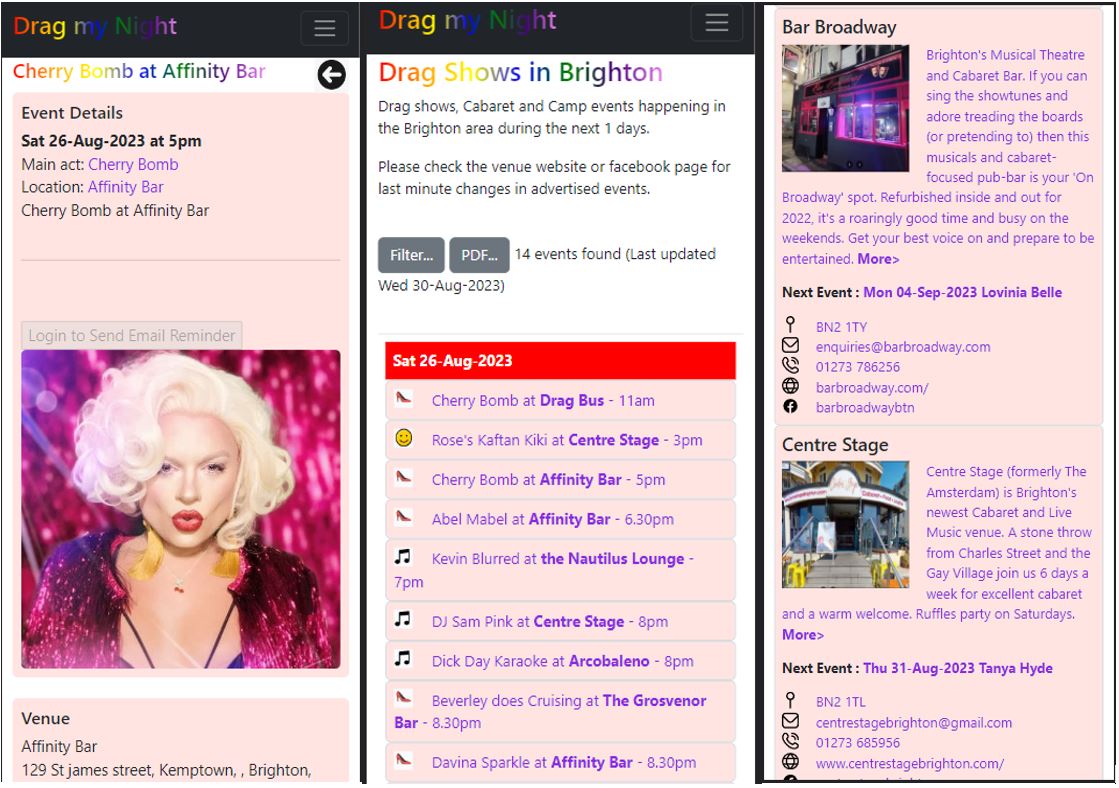Click location pin icon next to BN2 1TY
The image size is (1119, 788).
tap(790, 326)
